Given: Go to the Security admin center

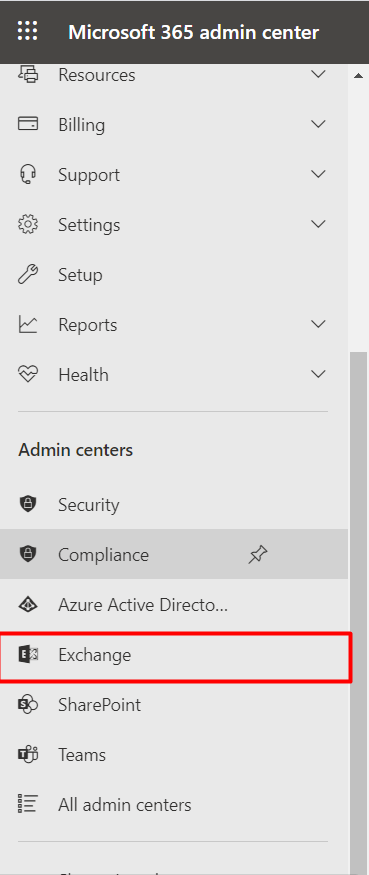Looking at the screenshot, I should [x=174, y=504].
